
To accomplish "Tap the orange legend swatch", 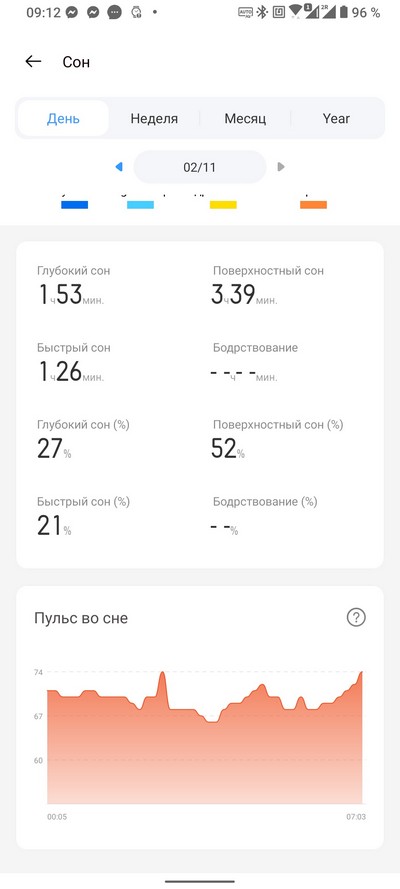I will [313, 205].
